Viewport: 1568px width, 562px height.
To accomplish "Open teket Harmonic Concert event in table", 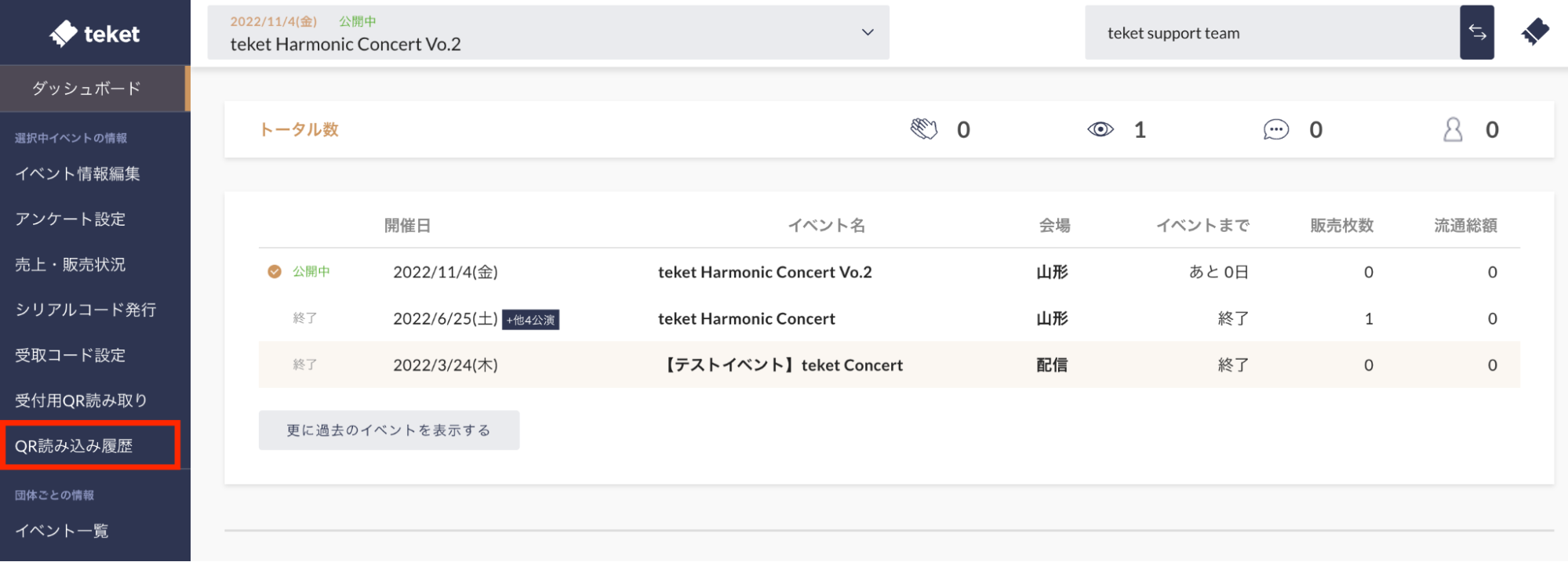I will 747,318.
